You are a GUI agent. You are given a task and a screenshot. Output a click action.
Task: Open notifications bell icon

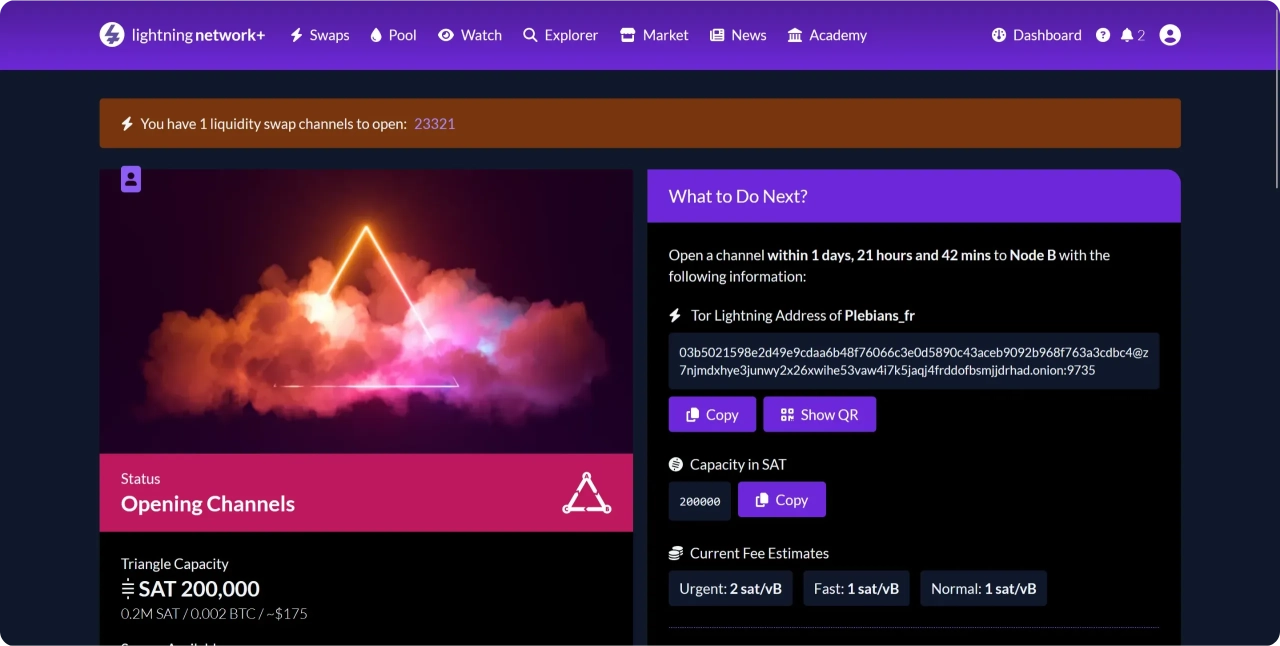tap(1127, 35)
